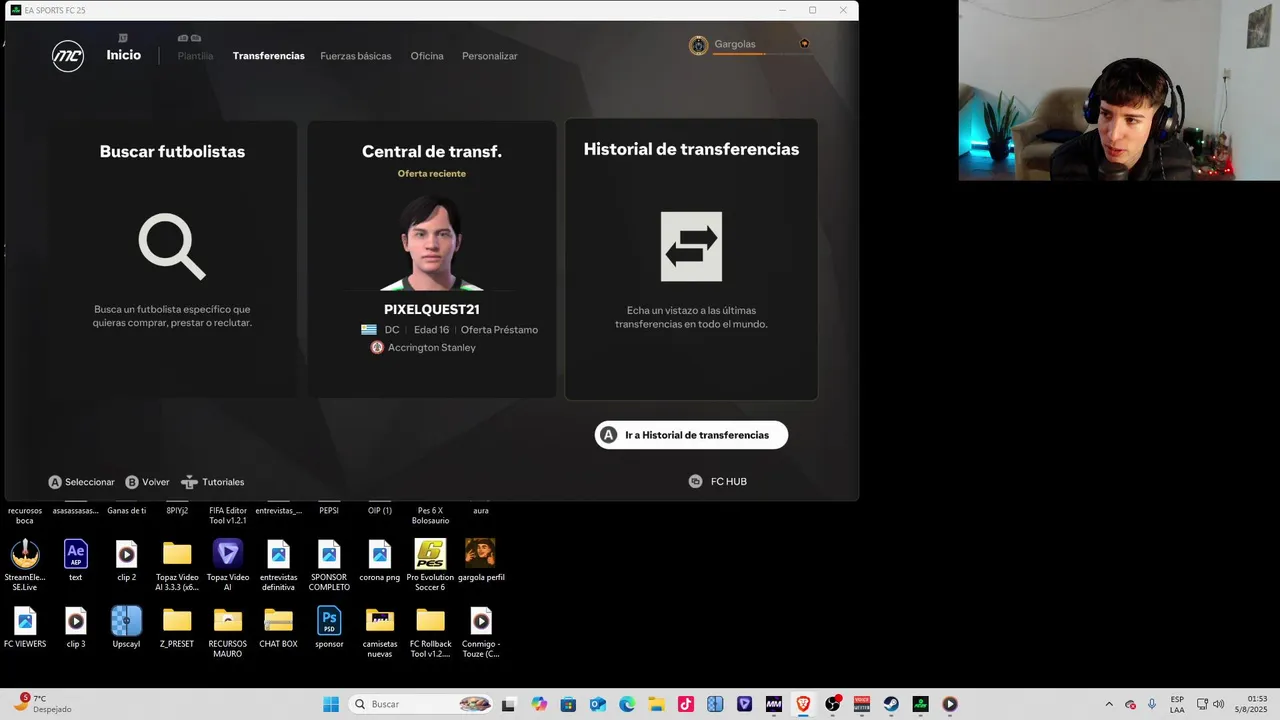Screen dimensions: 1280x720
Task: Open Steam from the taskbar
Action: [890, 704]
